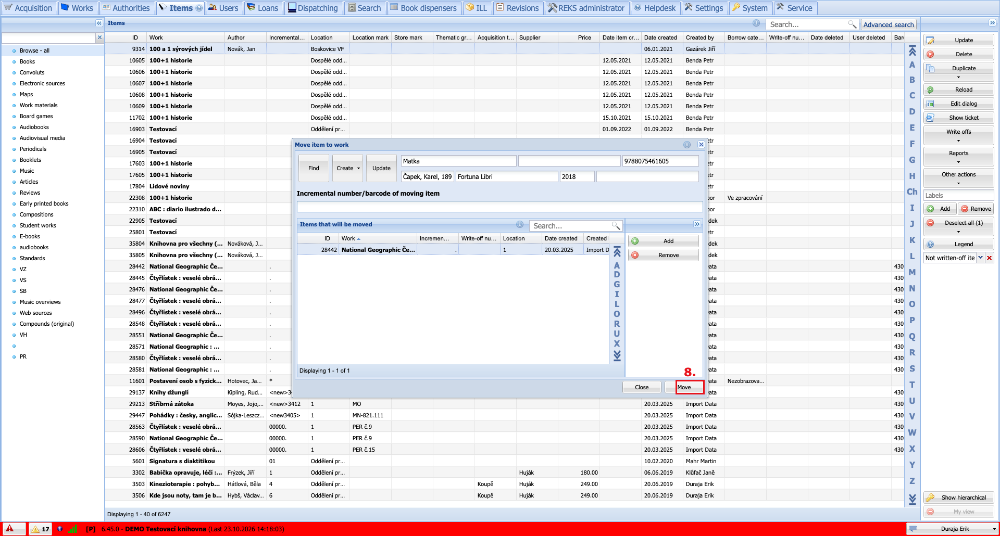Image resolution: width=1000 pixels, height=536 pixels.
Task: Click the Delete button with red icon
Action: click(959, 54)
